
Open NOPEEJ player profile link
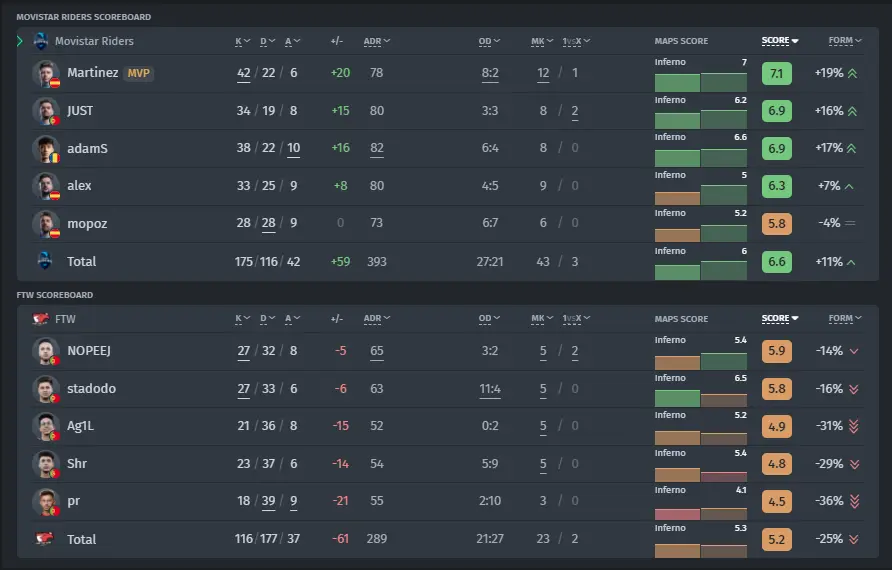89,350
